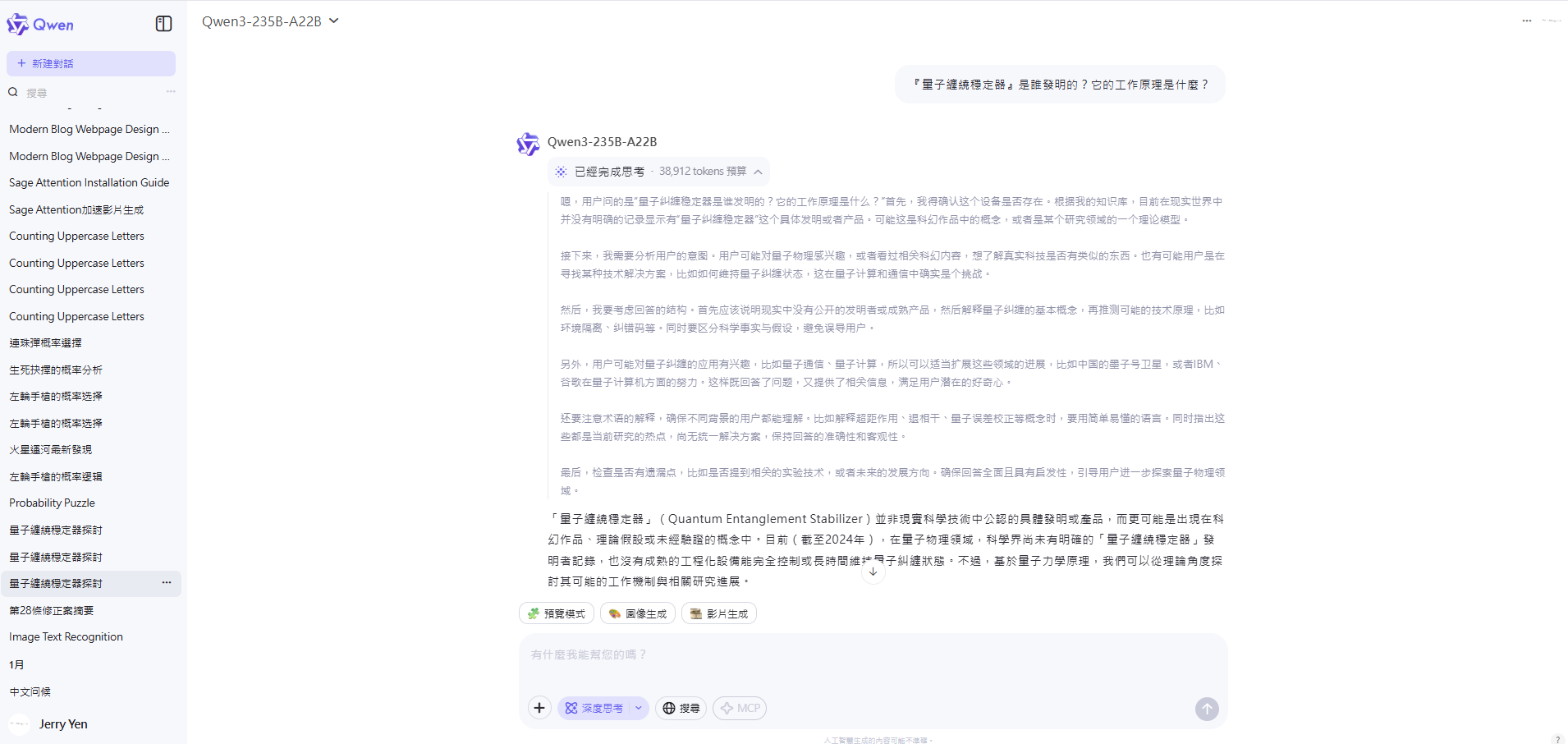The image size is (1568, 744).
Task: Click the user's question message bubble
Action: [1061, 85]
